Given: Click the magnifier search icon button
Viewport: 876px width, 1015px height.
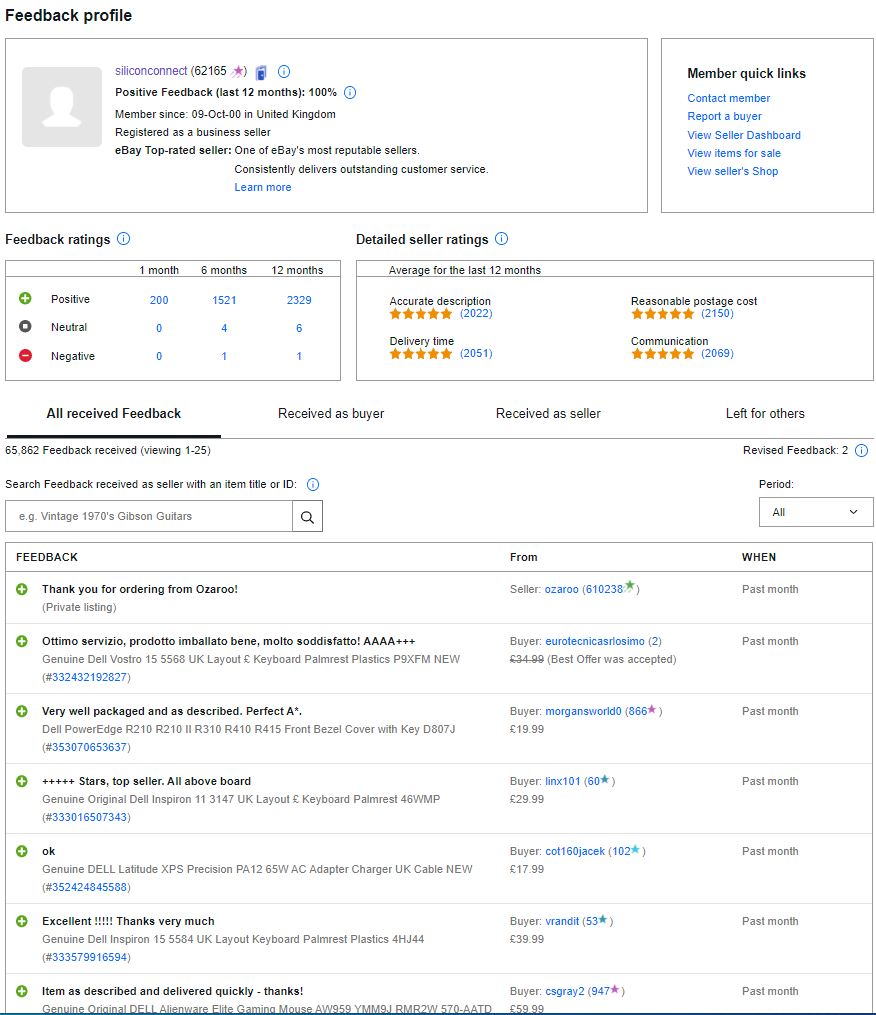Looking at the screenshot, I should pyautogui.click(x=307, y=517).
